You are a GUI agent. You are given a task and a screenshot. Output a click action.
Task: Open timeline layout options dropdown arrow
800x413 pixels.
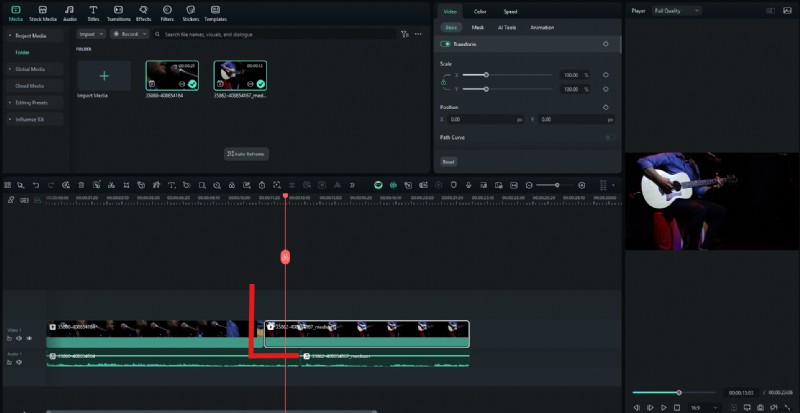613,185
